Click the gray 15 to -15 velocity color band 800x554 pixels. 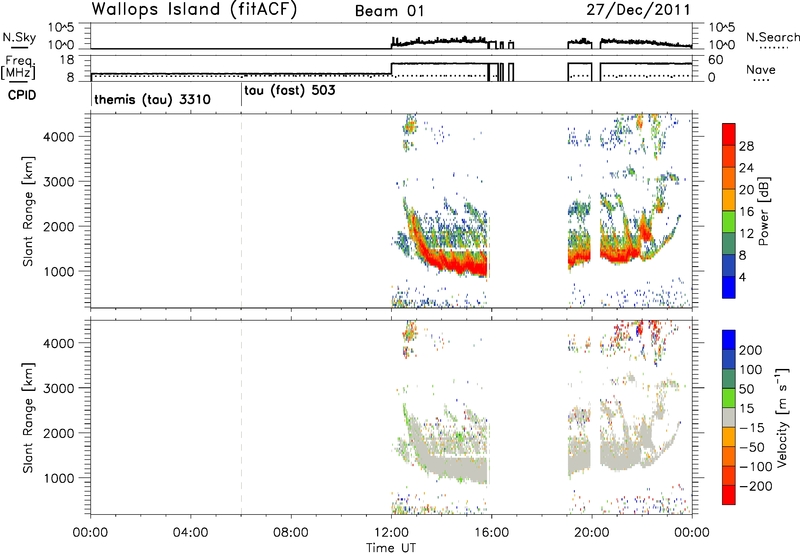[729, 417]
